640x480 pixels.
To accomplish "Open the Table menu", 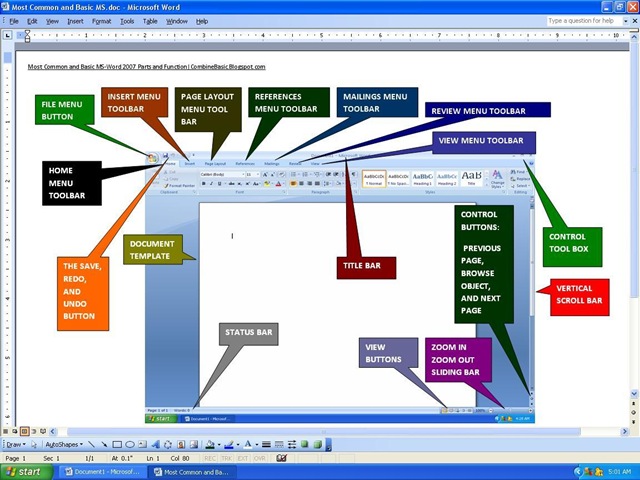I will 150,21.
